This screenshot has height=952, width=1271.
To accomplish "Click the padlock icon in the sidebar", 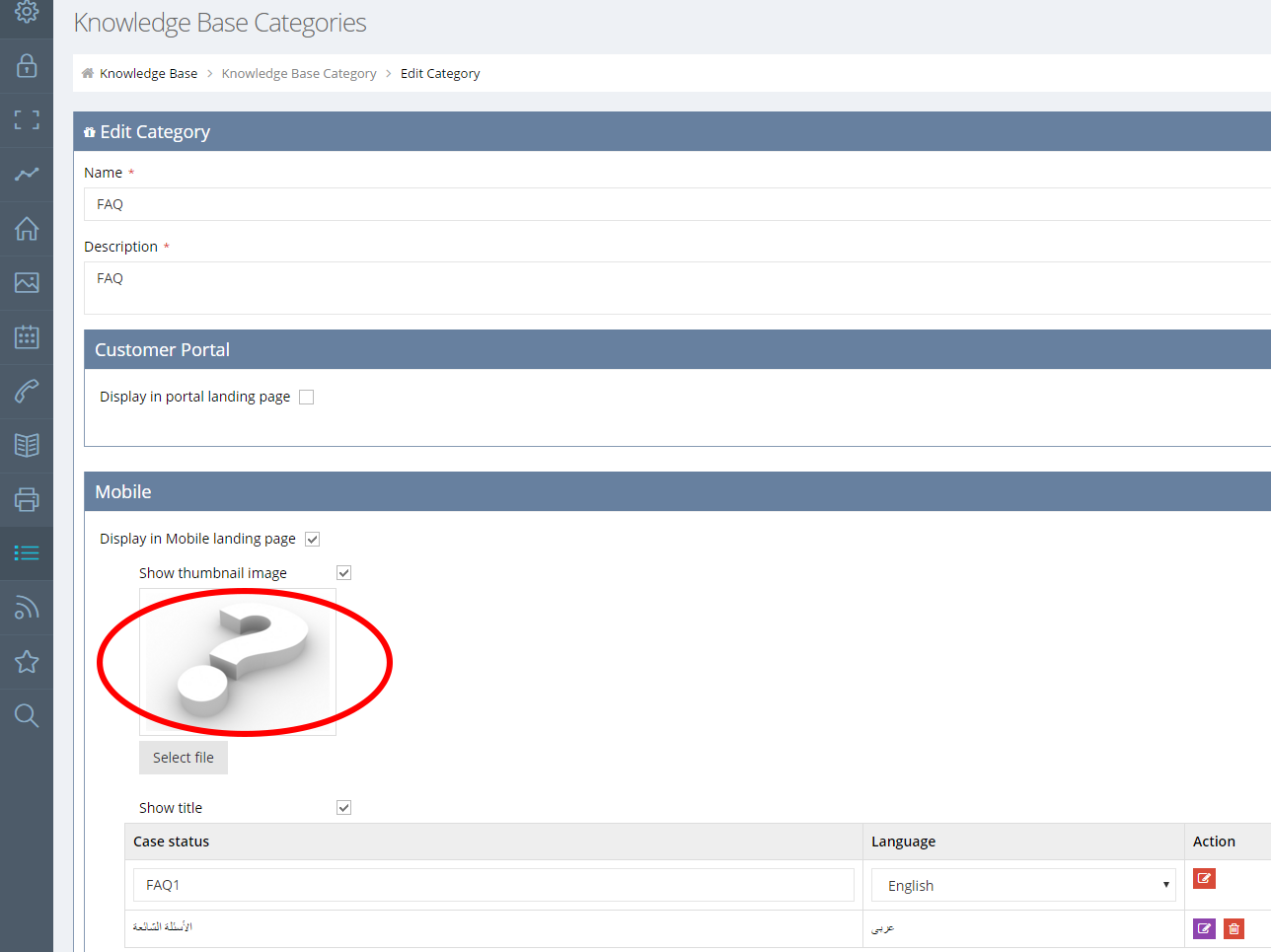I will coord(27,66).
